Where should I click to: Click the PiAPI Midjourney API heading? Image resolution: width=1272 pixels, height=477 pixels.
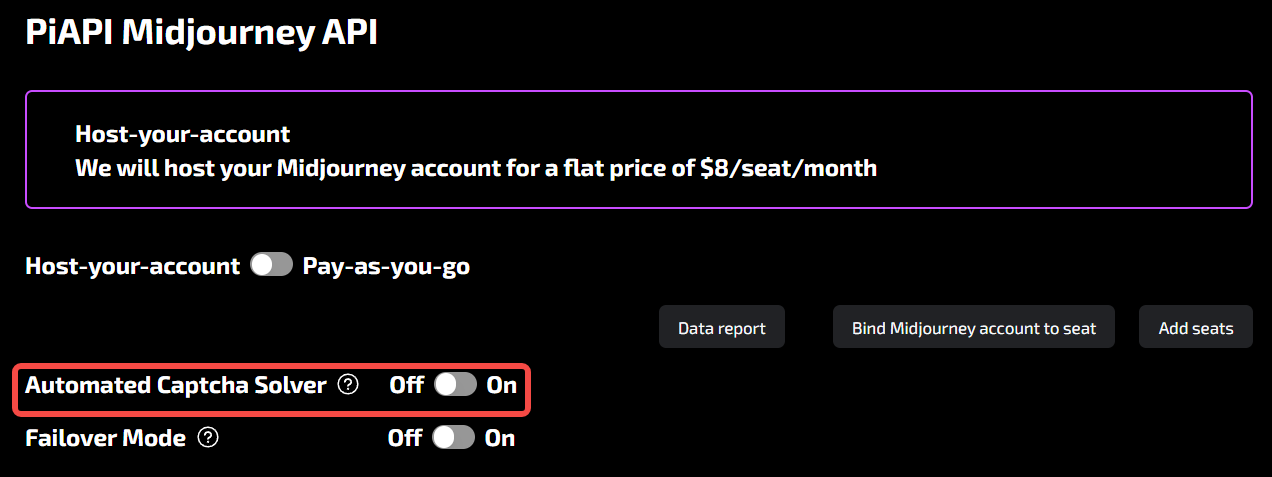201,32
